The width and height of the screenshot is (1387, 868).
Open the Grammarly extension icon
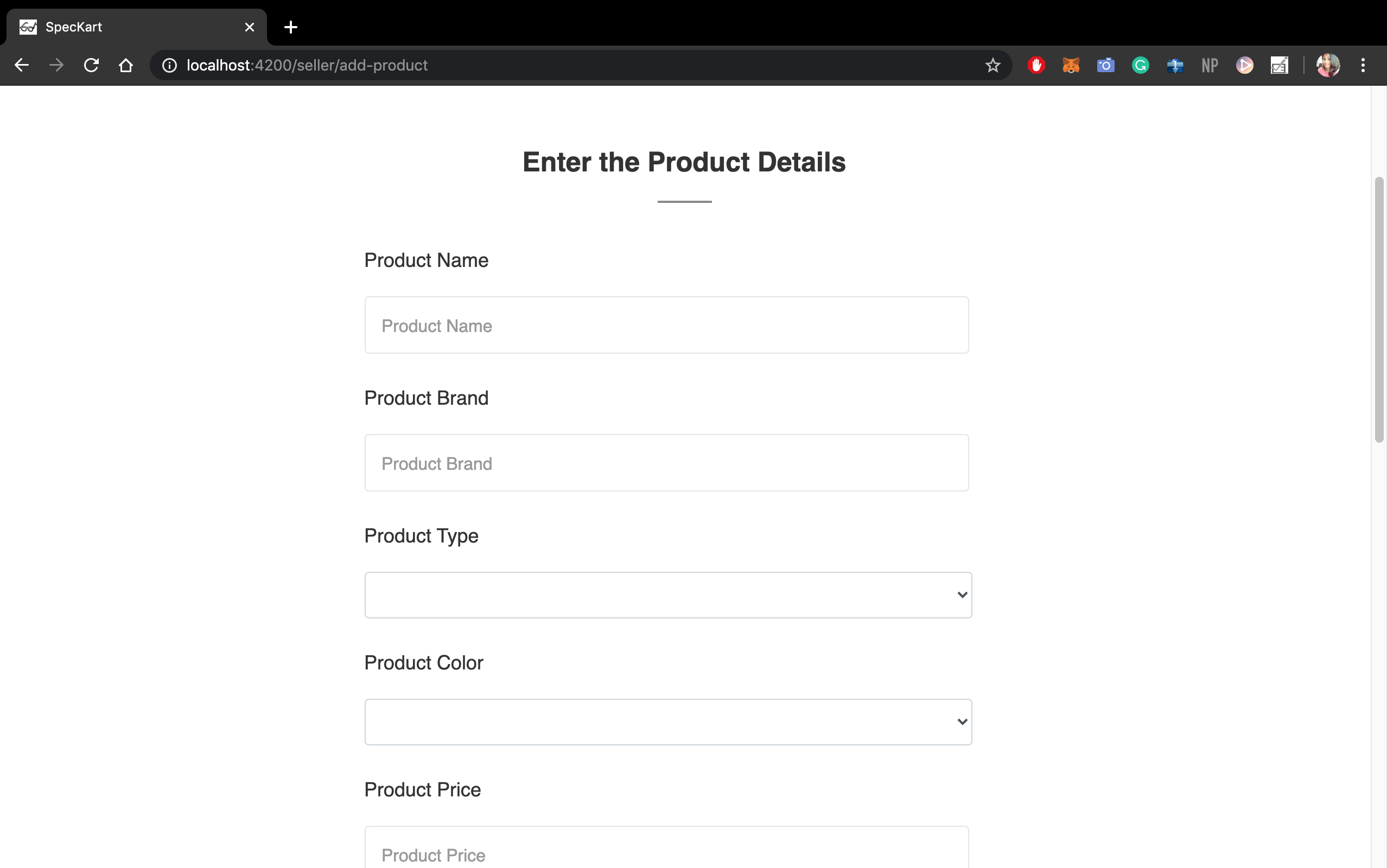(x=1140, y=66)
